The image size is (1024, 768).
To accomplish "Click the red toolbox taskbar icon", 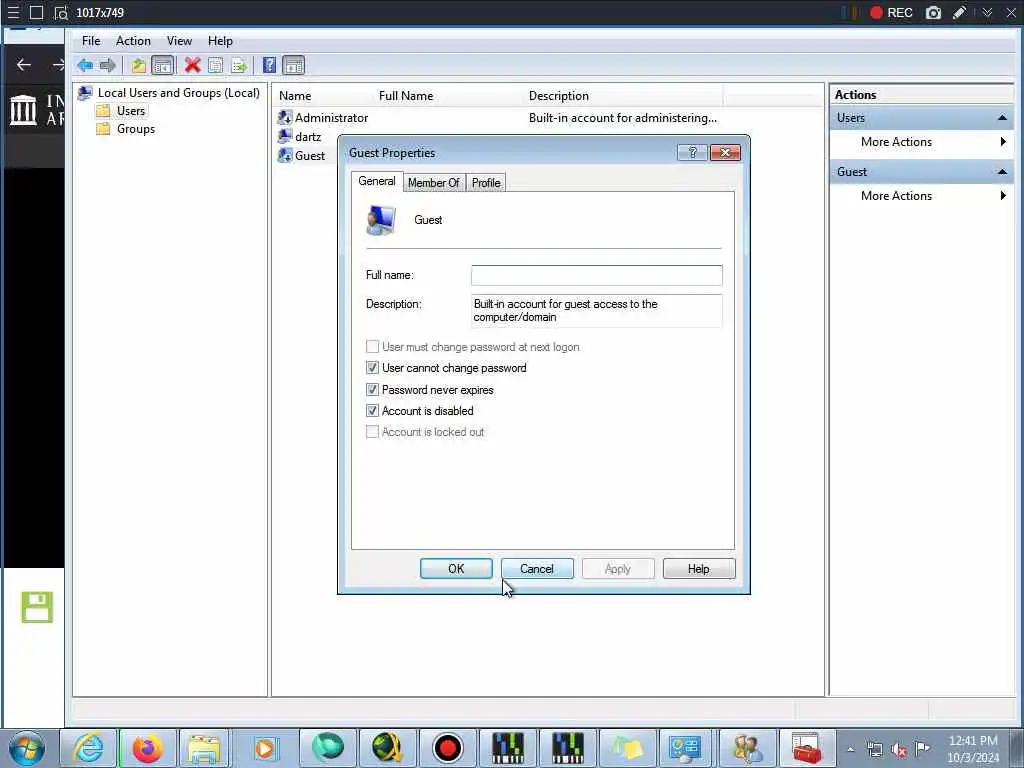I will coord(807,748).
